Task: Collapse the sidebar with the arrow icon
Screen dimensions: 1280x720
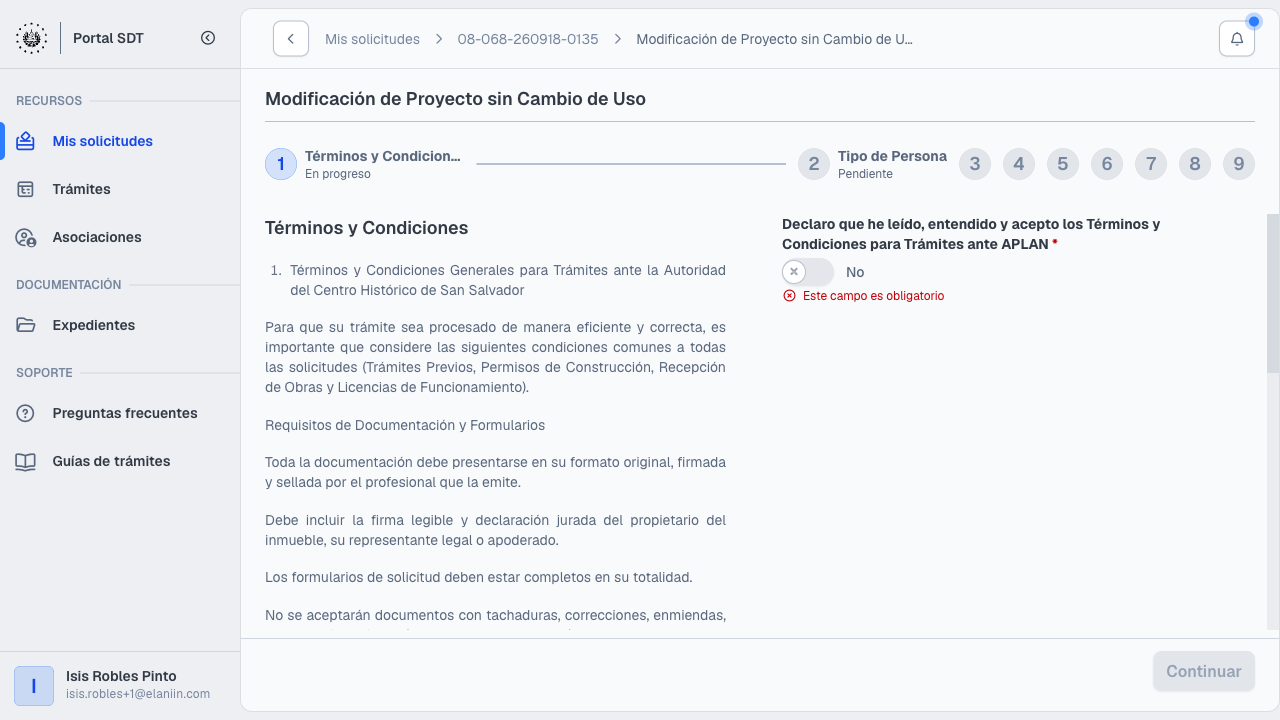Action: pos(208,38)
